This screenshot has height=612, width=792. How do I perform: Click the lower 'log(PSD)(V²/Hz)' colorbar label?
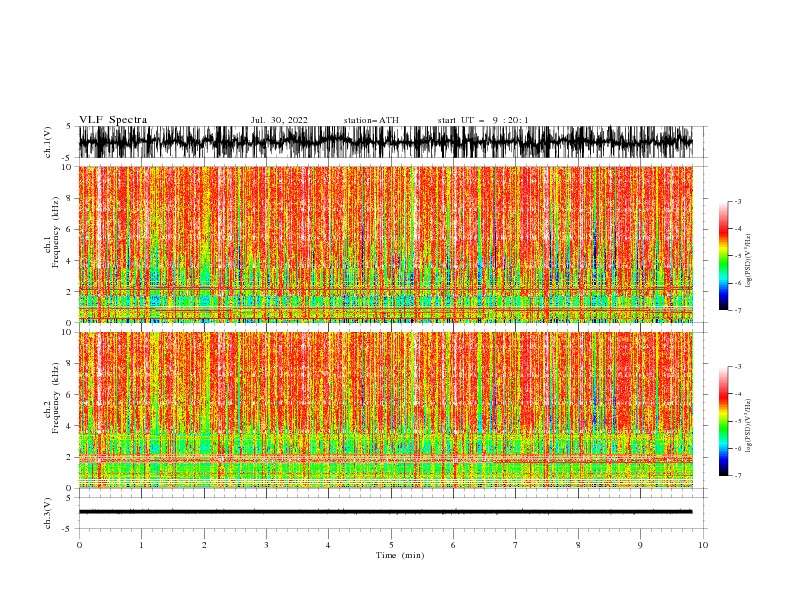pyautogui.click(x=749, y=426)
